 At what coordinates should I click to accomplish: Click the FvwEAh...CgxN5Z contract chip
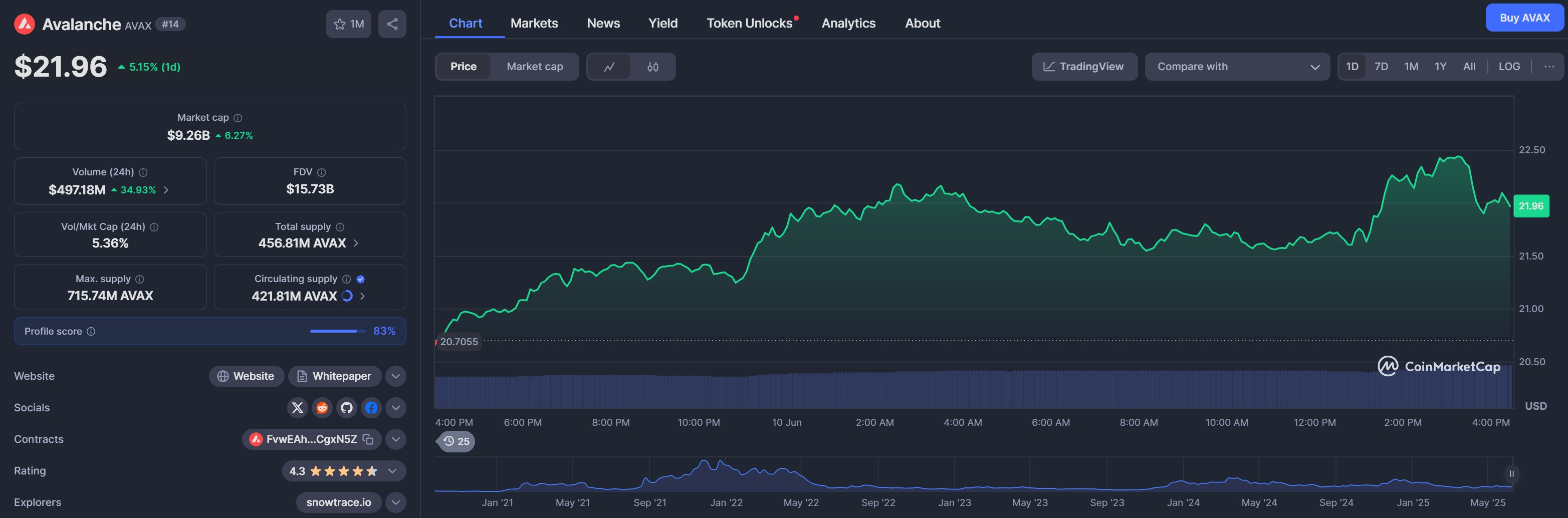(311, 439)
